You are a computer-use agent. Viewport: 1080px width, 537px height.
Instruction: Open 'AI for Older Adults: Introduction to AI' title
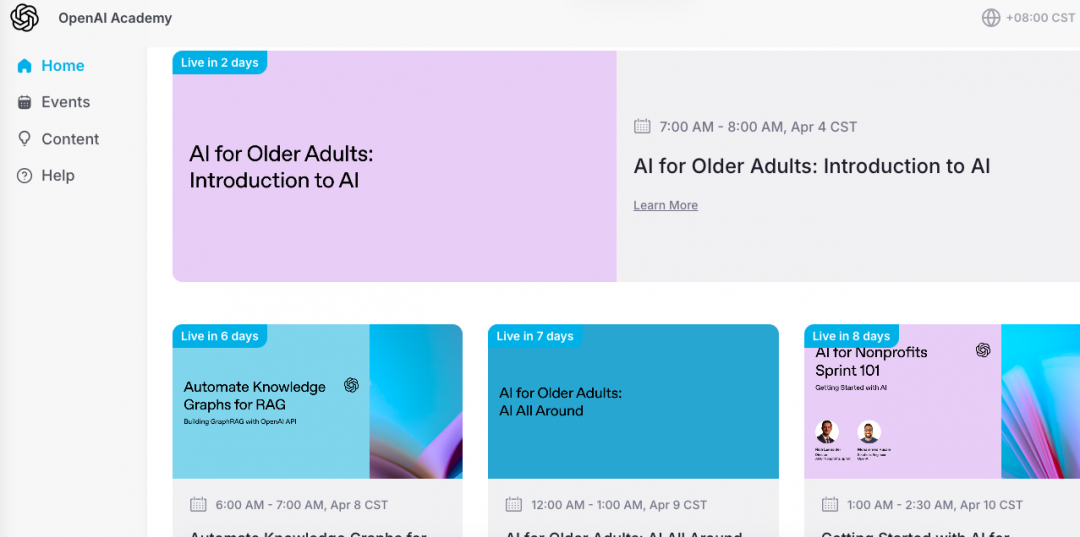click(812, 167)
